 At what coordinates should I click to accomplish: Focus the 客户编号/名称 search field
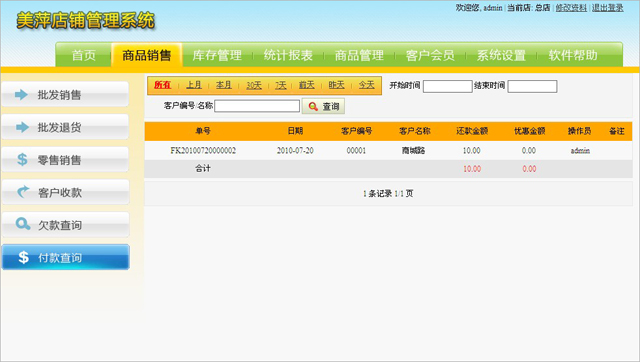click(257, 106)
